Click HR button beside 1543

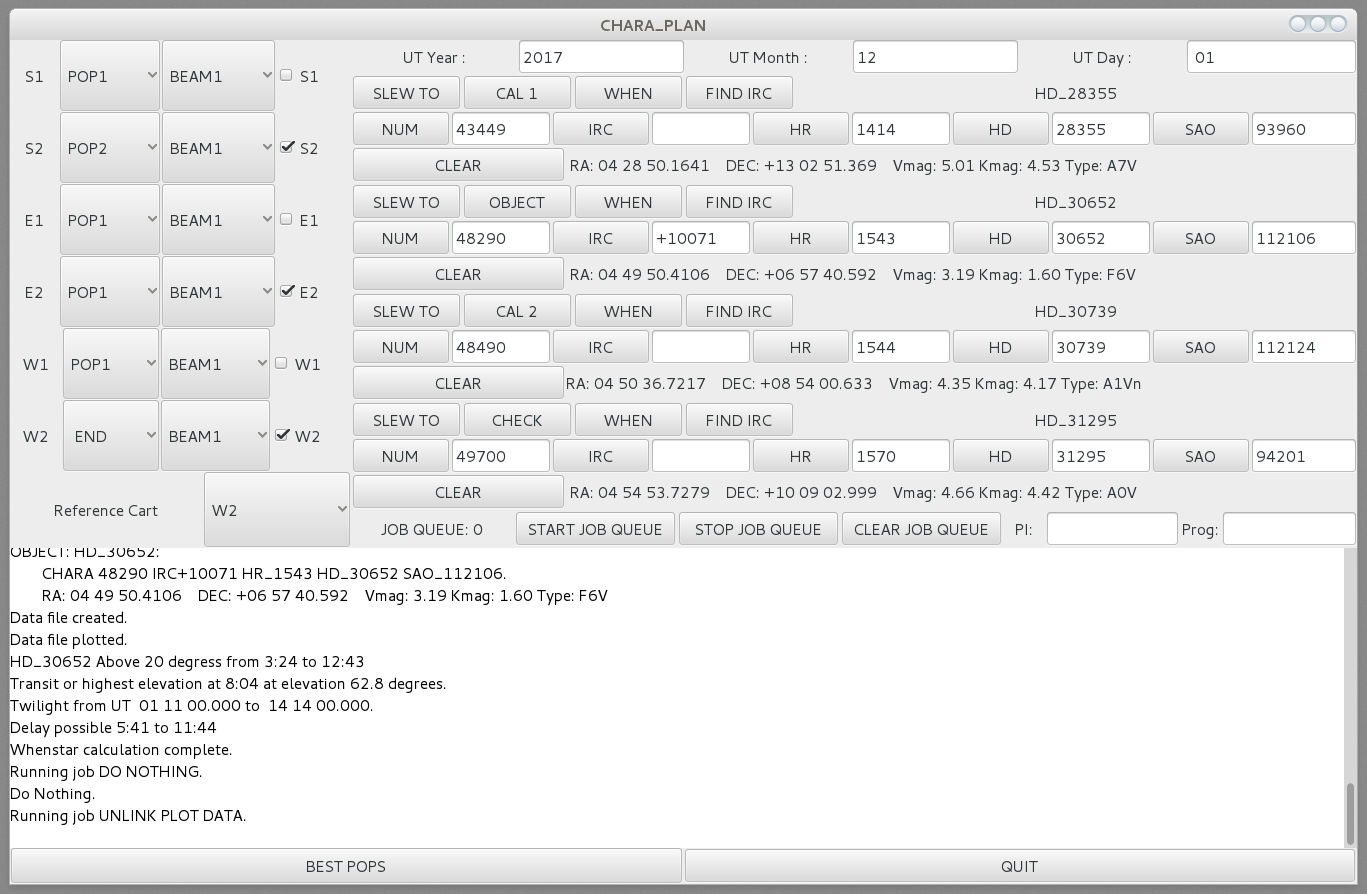(800, 238)
